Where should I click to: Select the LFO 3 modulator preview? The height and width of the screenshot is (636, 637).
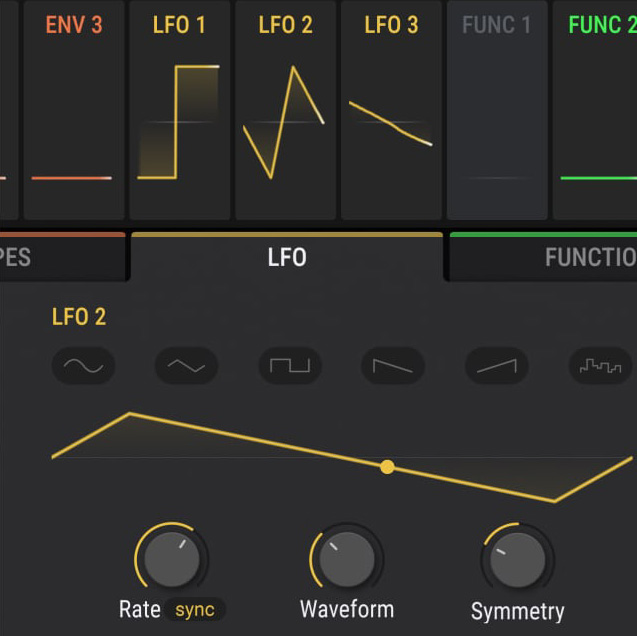pyautogui.click(x=391, y=110)
